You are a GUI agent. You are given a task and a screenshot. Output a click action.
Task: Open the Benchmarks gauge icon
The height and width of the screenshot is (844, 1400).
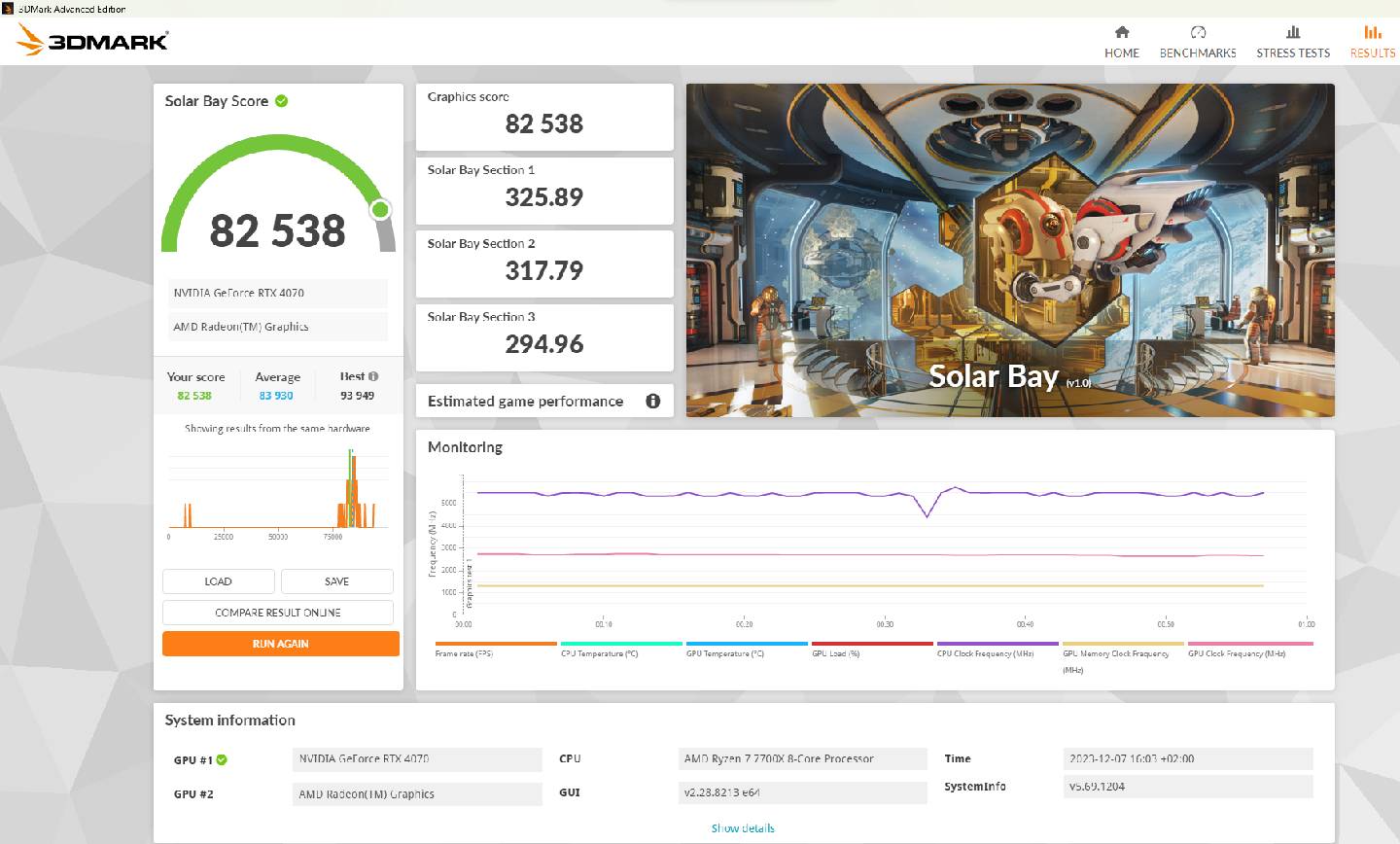[1197, 32]
